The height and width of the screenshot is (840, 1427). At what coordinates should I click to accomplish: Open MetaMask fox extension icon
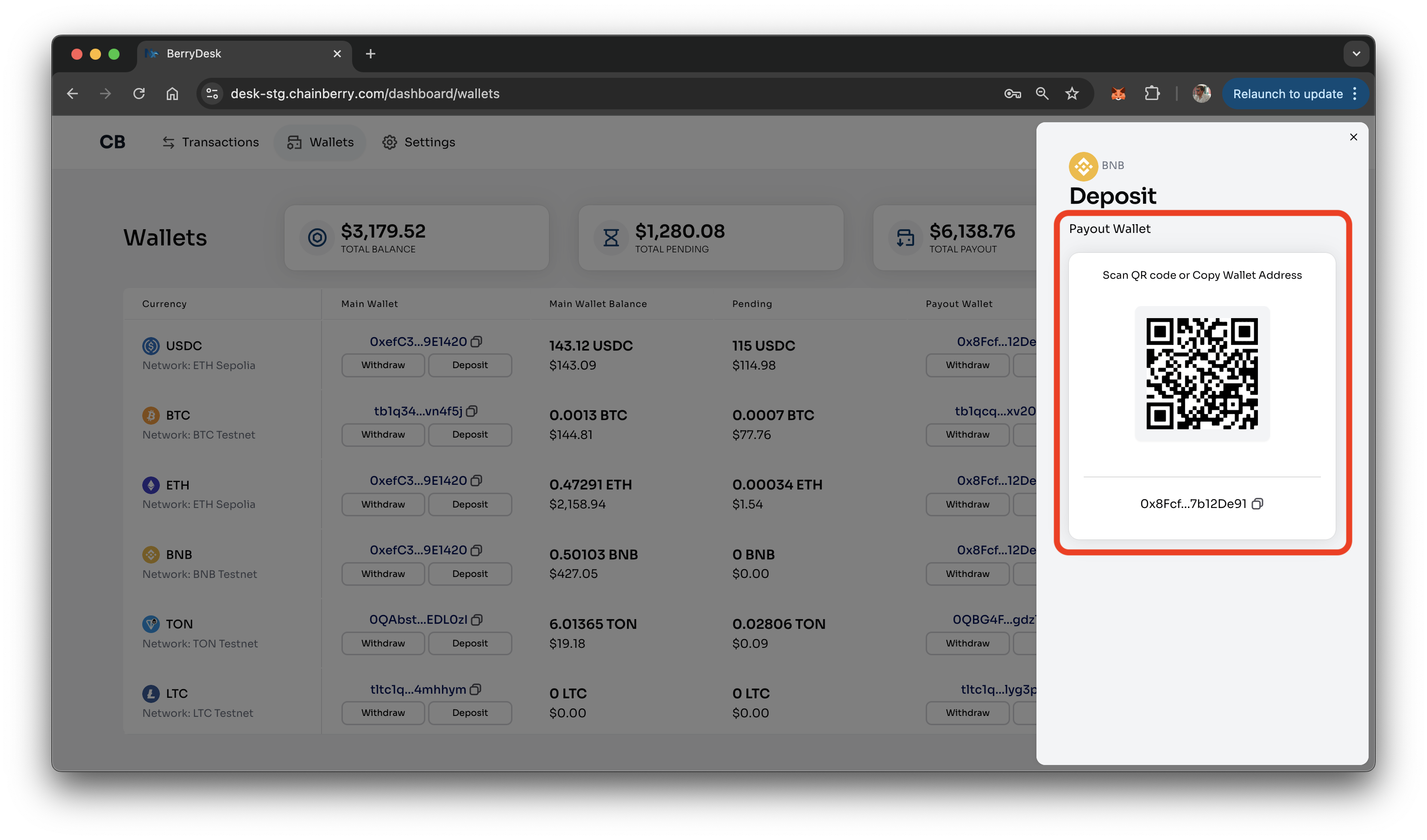pyautogui.click(x=1118, y=94)
